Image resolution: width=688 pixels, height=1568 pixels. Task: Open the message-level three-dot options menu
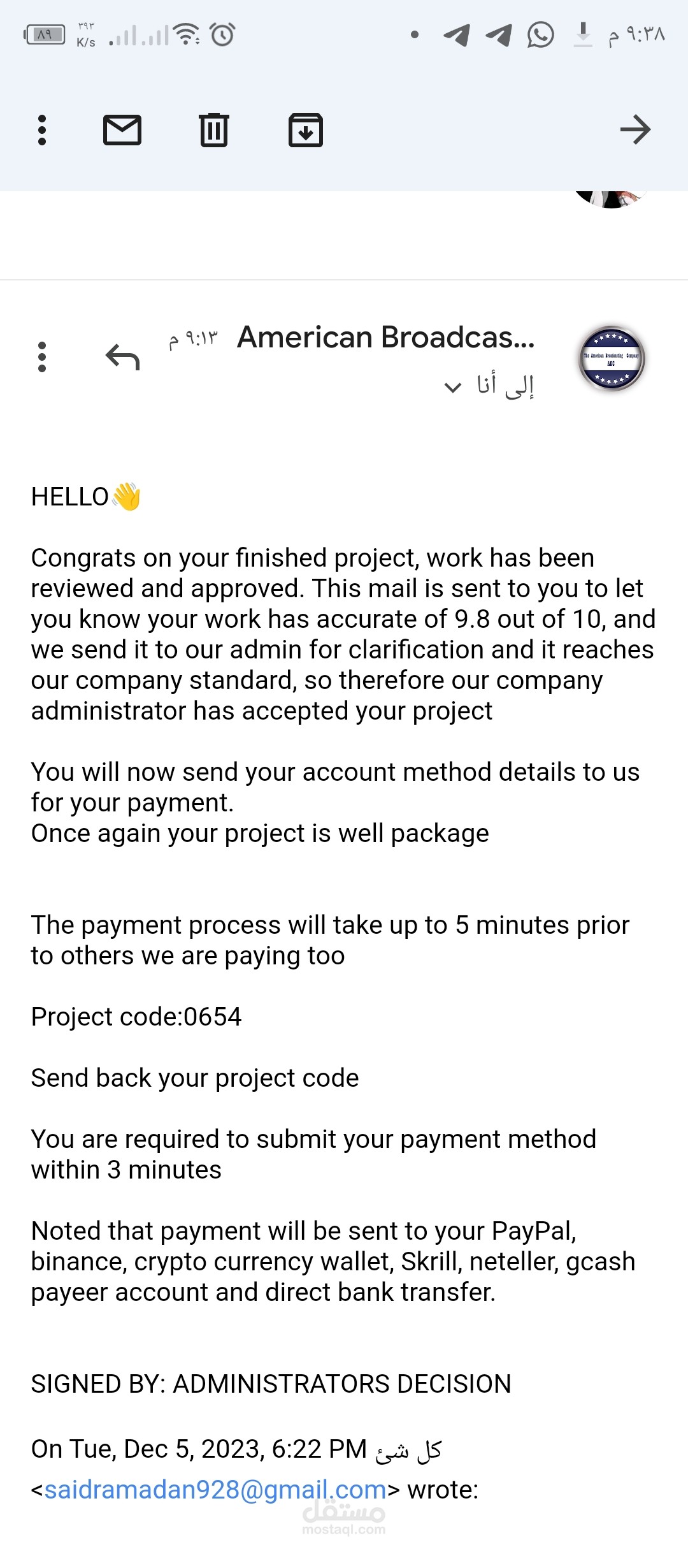pyautogui.click(x=42, y=357)
